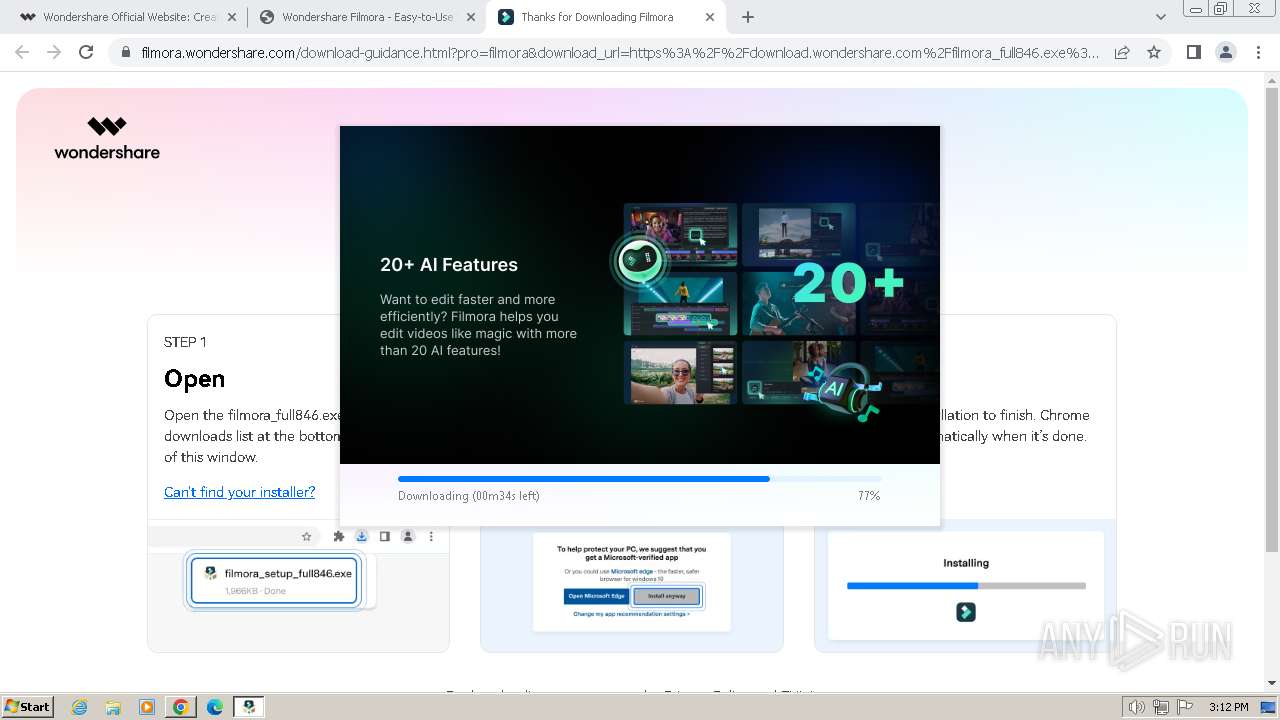The width and height of the screenshot is (1280, 720).
Task: Close the Wondershare Filmora Easy-to-Use tab
Action: click(471, 17)
